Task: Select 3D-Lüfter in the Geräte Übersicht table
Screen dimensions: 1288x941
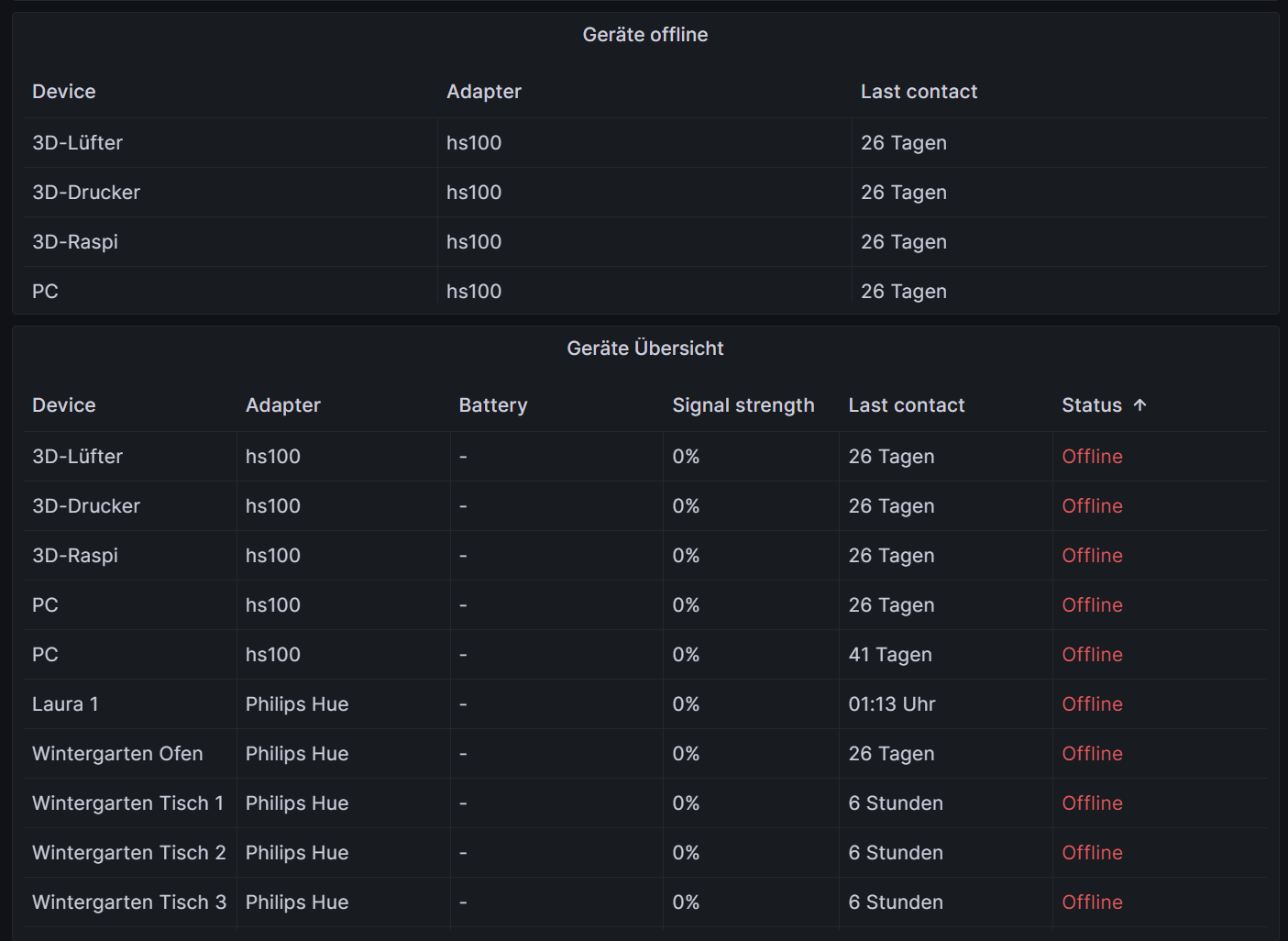Action: coord(77,457)
